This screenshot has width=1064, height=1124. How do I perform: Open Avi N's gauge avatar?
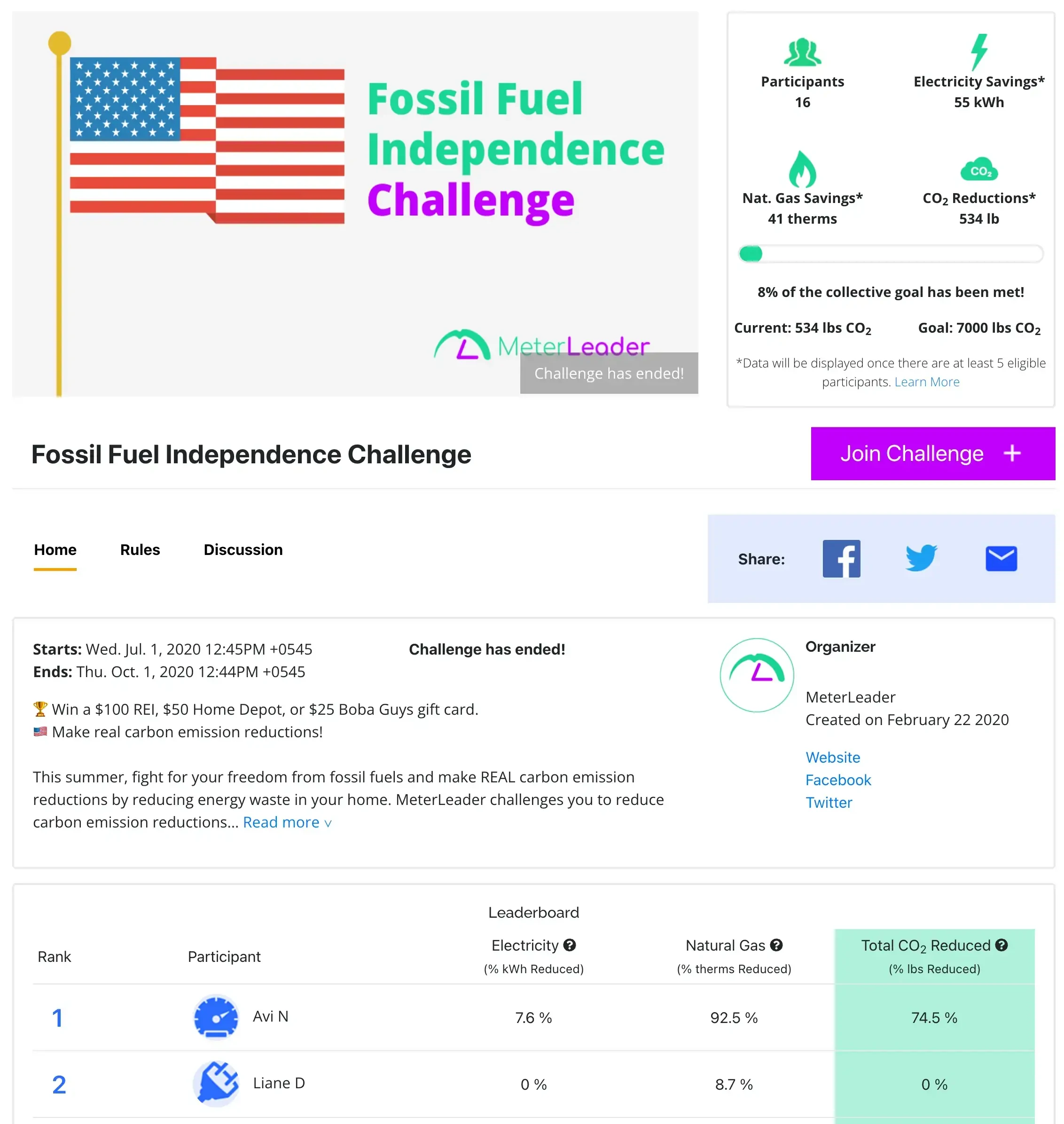(216, 1017)
